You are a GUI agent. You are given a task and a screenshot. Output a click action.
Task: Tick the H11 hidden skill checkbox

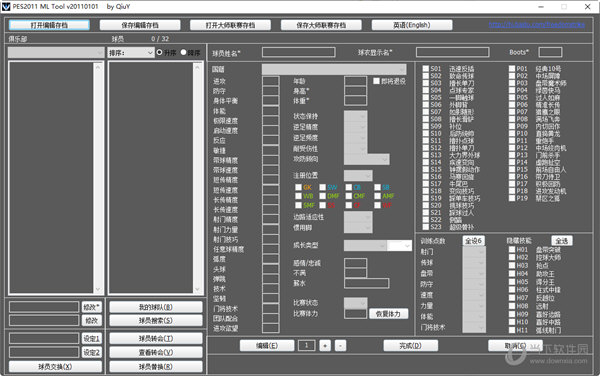(x=512, y=330)
